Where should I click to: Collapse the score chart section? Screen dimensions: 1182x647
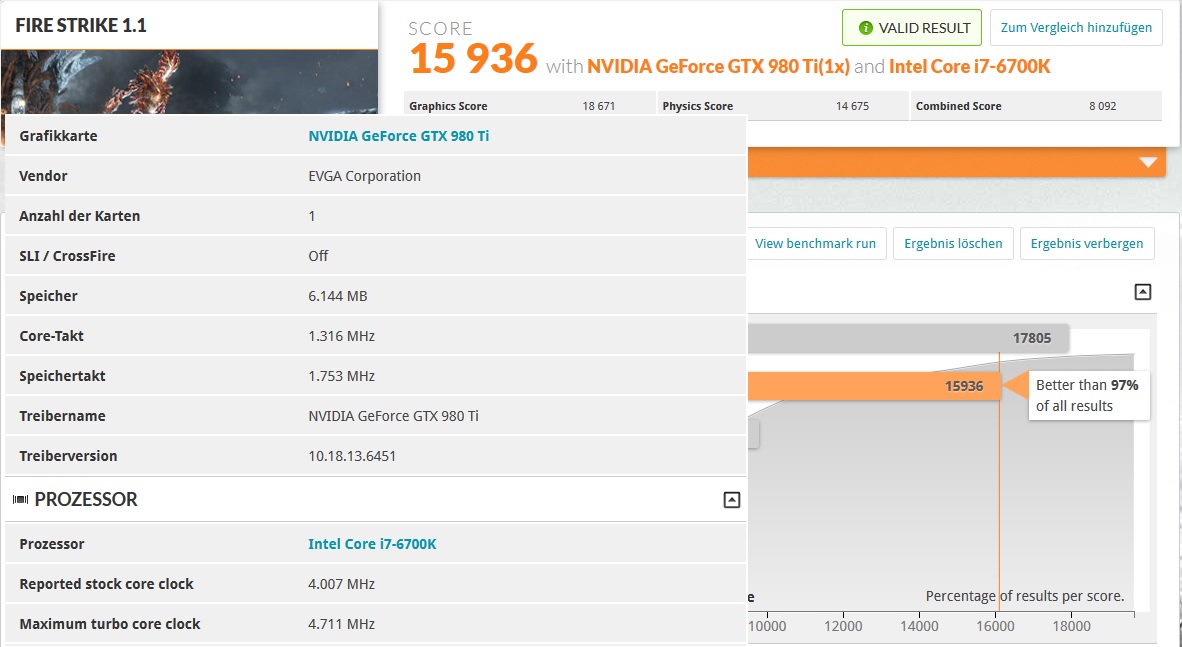1143,292
